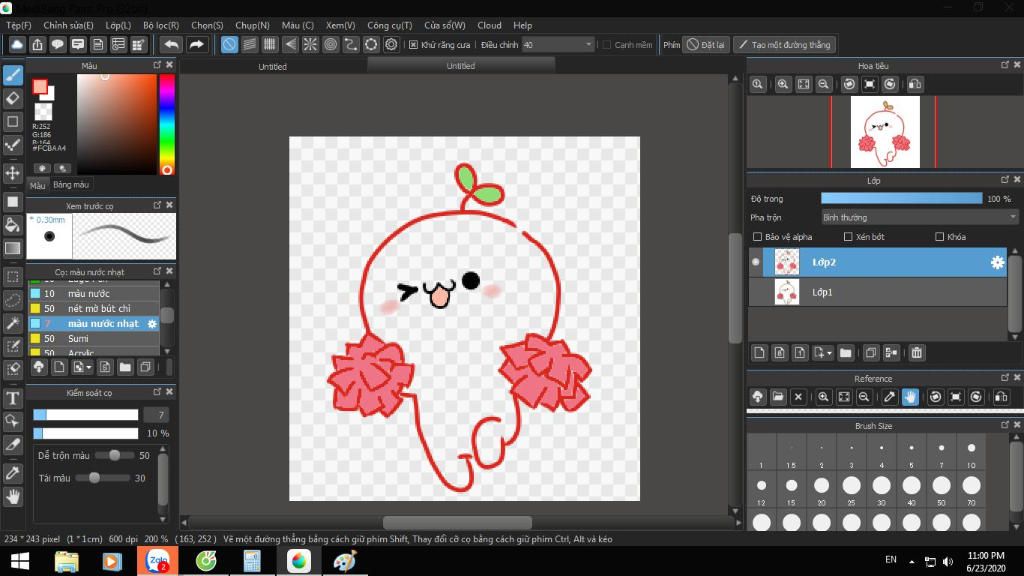
Task: Enable the parallel lines snap
Action: [x=249, y=44]
